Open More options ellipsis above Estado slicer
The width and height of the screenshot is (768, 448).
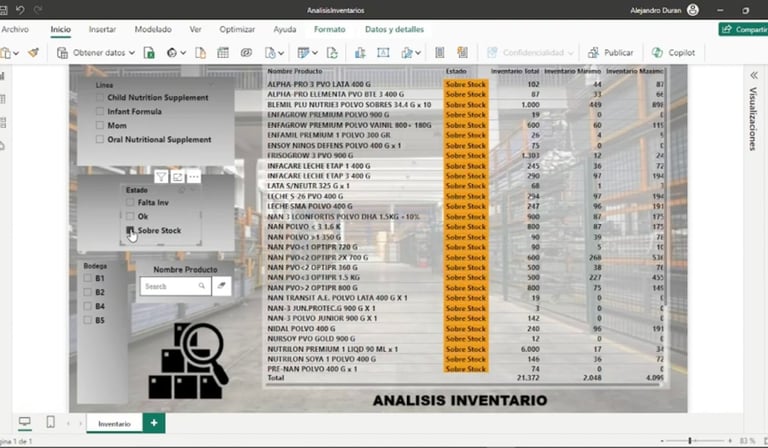point(193,176)
